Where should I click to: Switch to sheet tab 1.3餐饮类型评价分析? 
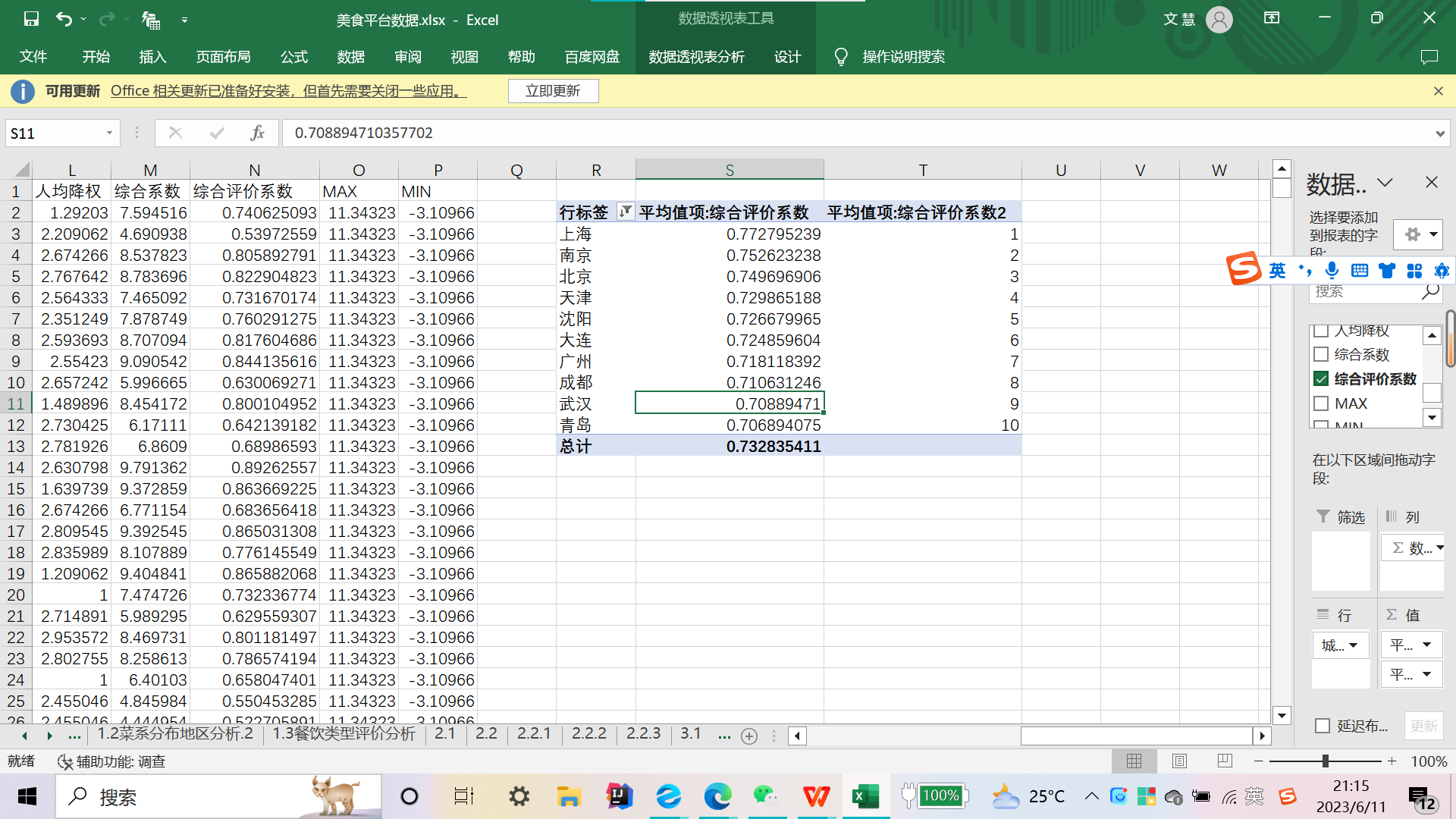point(344,733)
